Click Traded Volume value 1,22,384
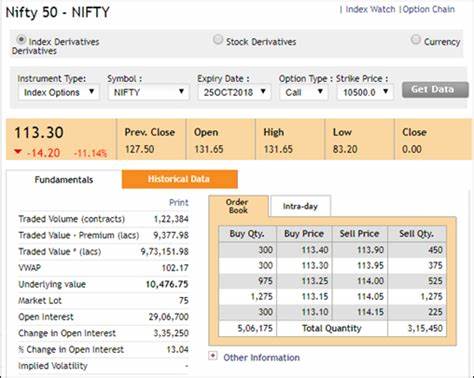This screenshot has height=378, width=474. tap(171, 219)
